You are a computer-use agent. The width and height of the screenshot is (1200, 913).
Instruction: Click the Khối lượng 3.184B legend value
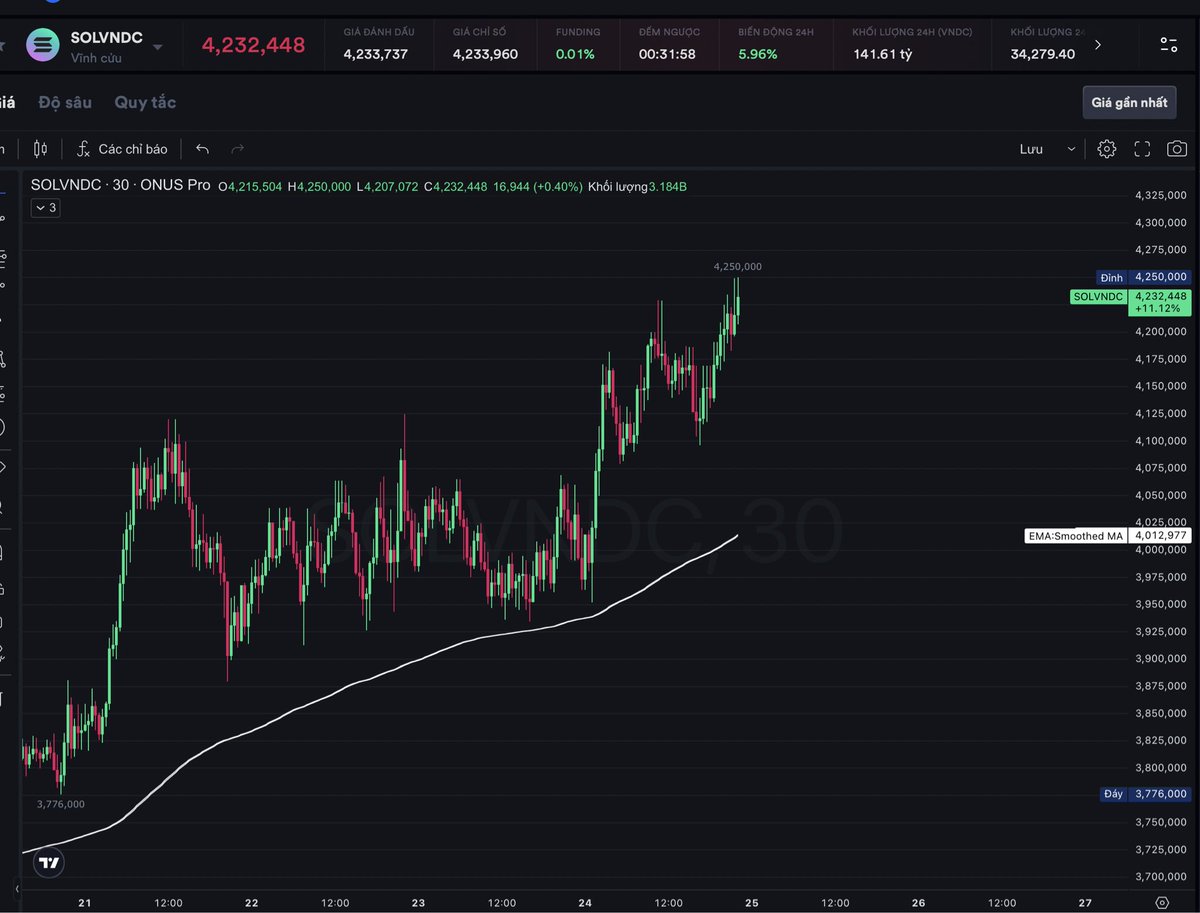637,187
